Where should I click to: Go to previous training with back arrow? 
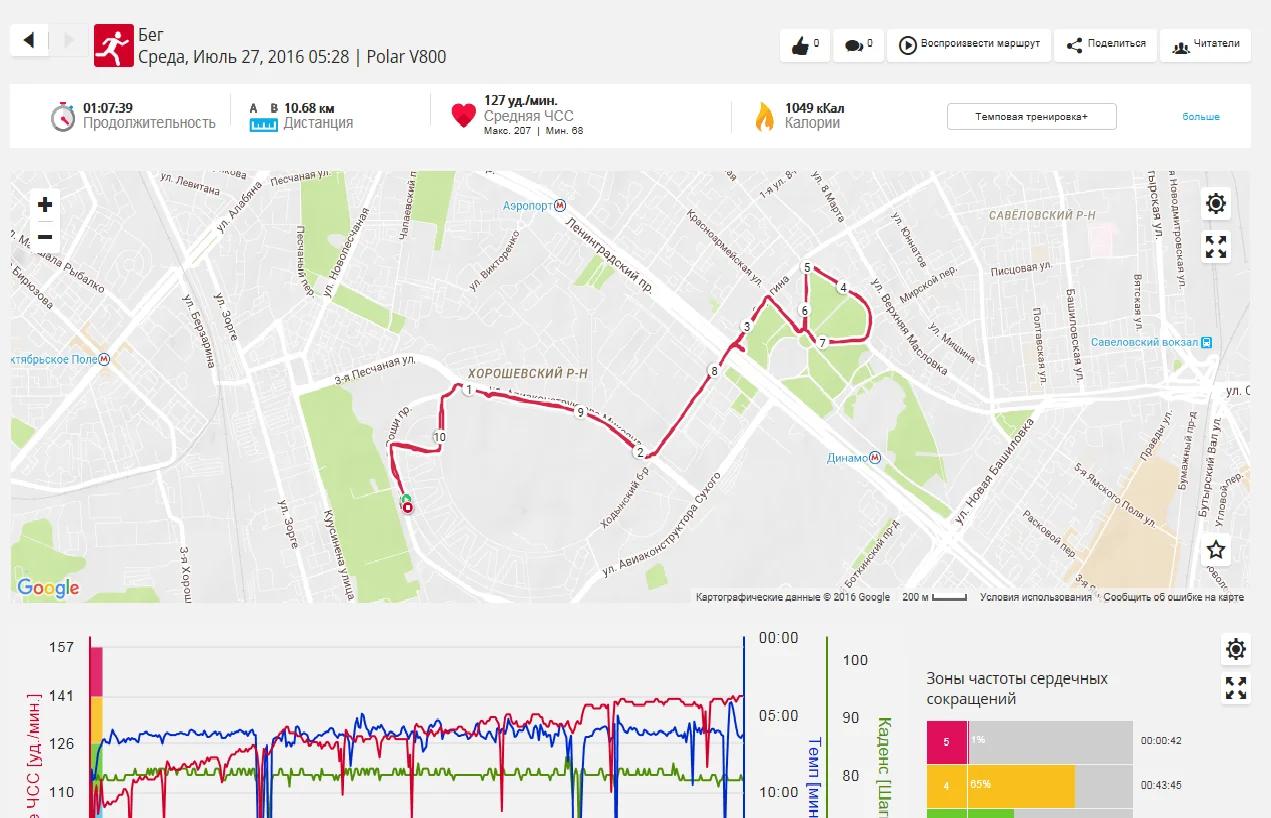29,40
